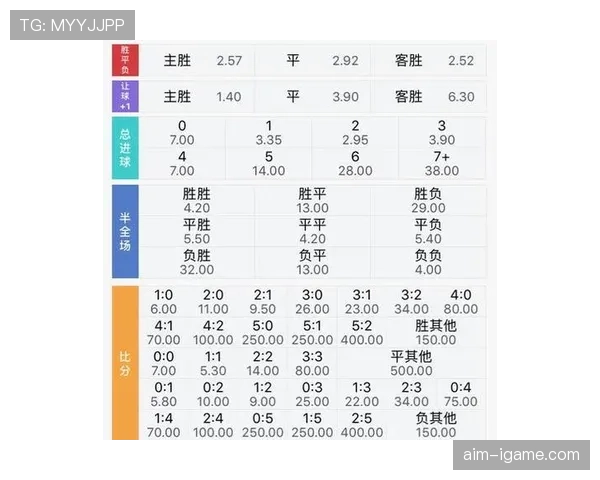Pick score 4:0 at 80.00
This screenshot has width=600, height=480.
click(461, 302)
